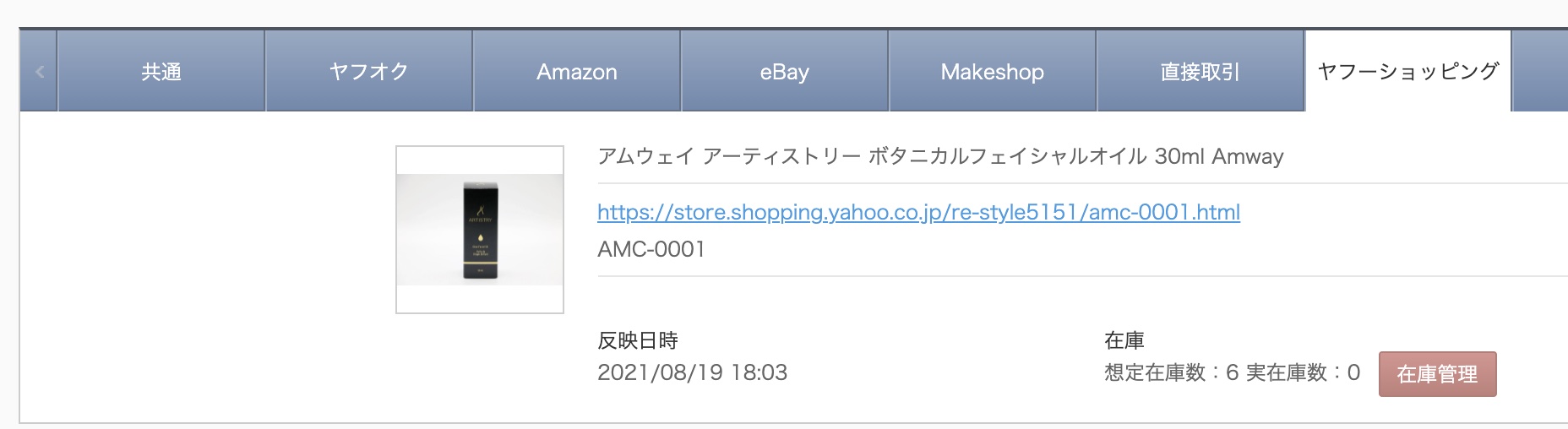1568x429 pixels.
Task: Click the 2021/08/19 18:03 timestamp
Action: click(x=692, y=372)
